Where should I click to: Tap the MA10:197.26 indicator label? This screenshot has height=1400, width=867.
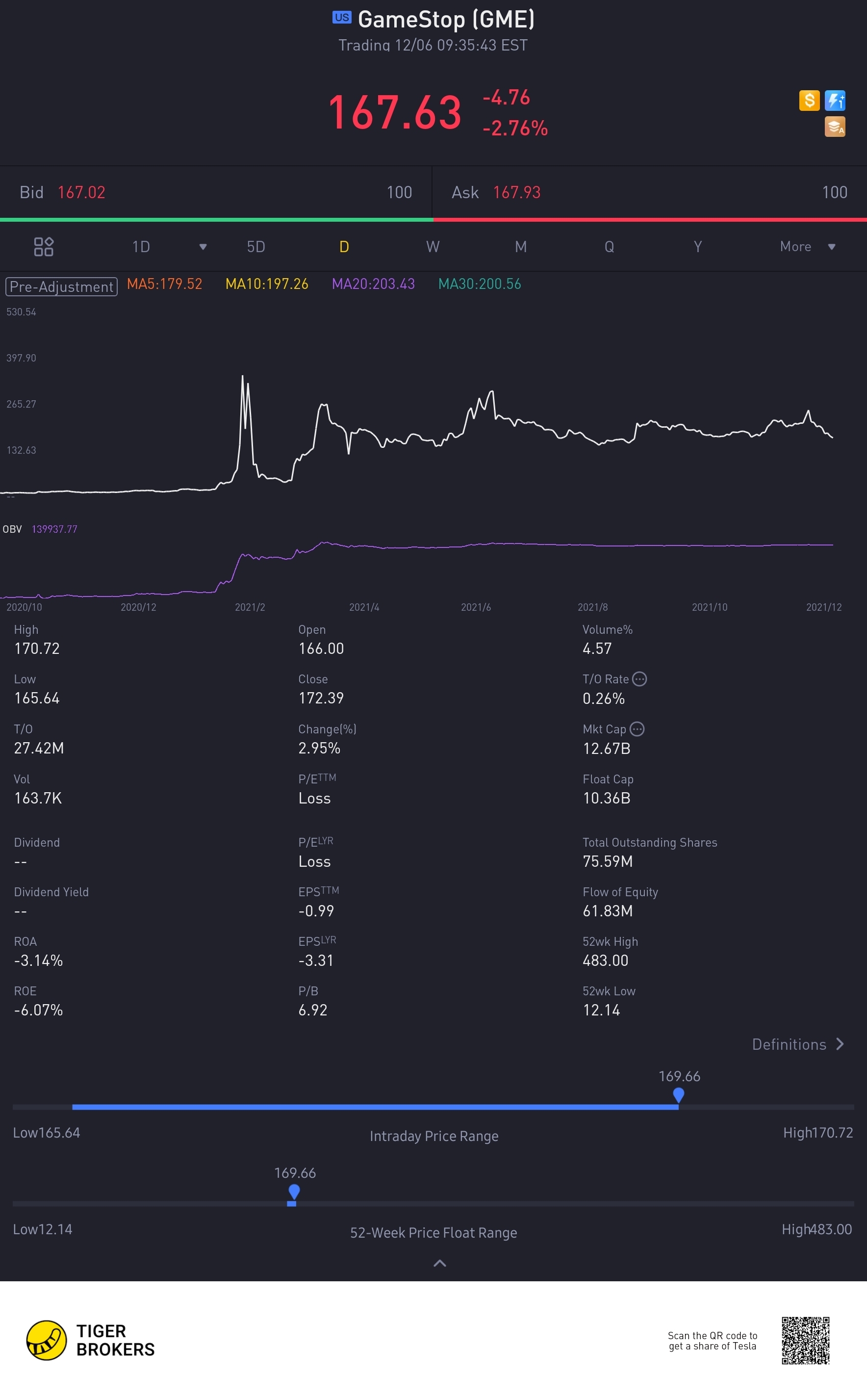(x=267, y=284)
